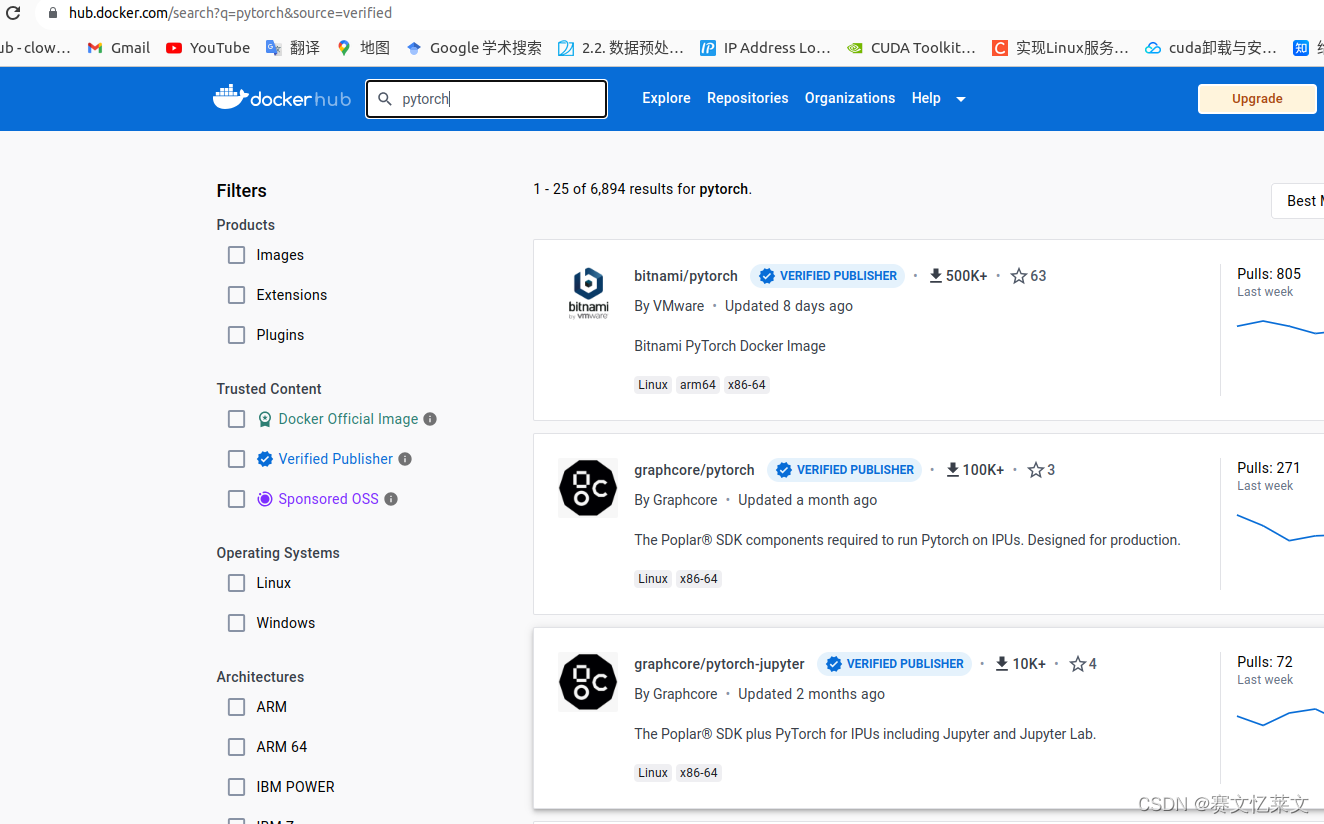The image size is (1324, 824).
Task: Open the 地图 maps bookmark
Action: (x=363, y=47)
